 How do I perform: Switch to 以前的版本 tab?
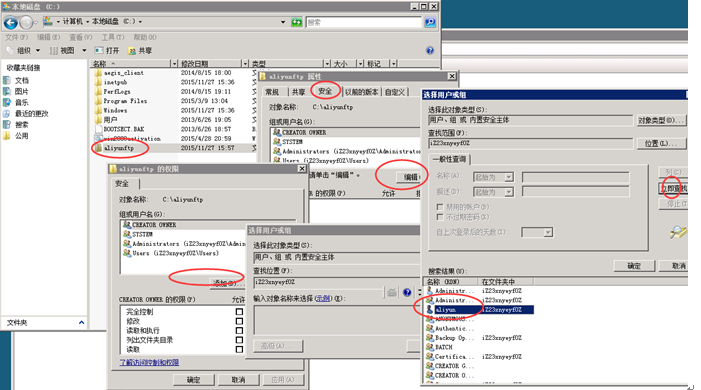[361, 92]
